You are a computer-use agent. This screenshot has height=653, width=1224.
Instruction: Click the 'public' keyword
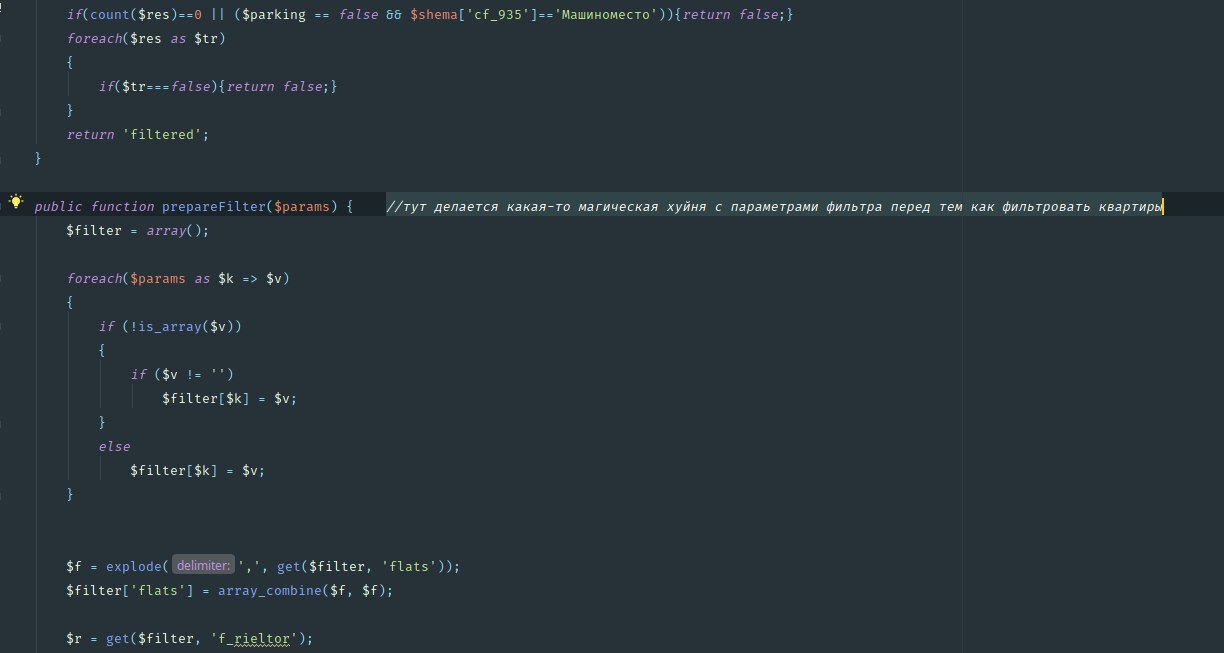(x=58, y=206)
